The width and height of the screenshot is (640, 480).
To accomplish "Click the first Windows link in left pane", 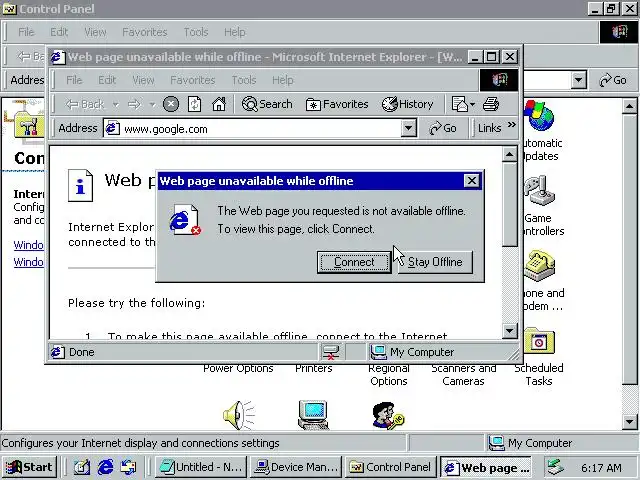I will point(28,245).
